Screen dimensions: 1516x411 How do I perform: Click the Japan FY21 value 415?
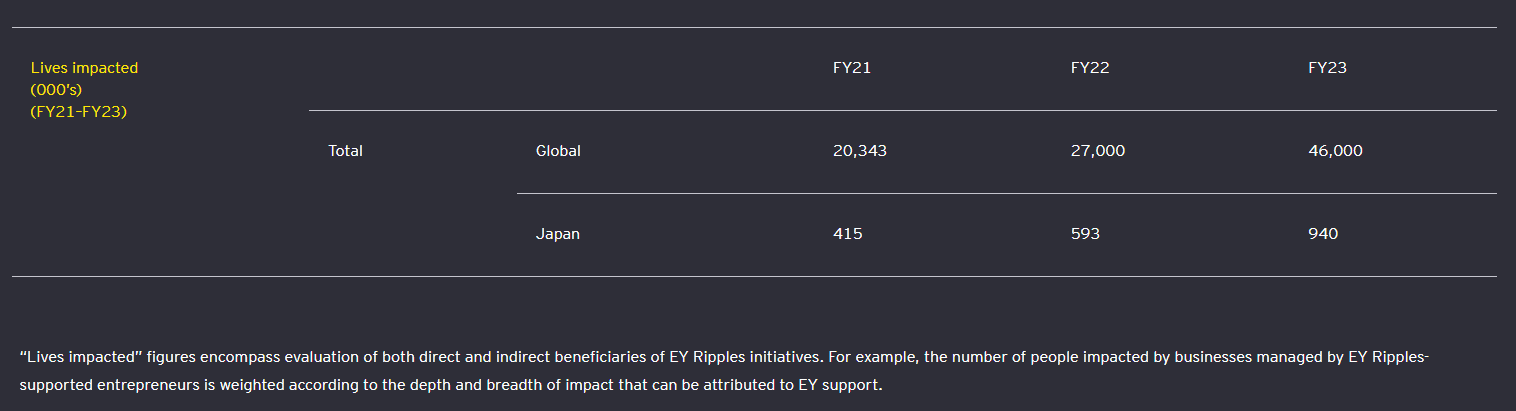coord(847,234)
